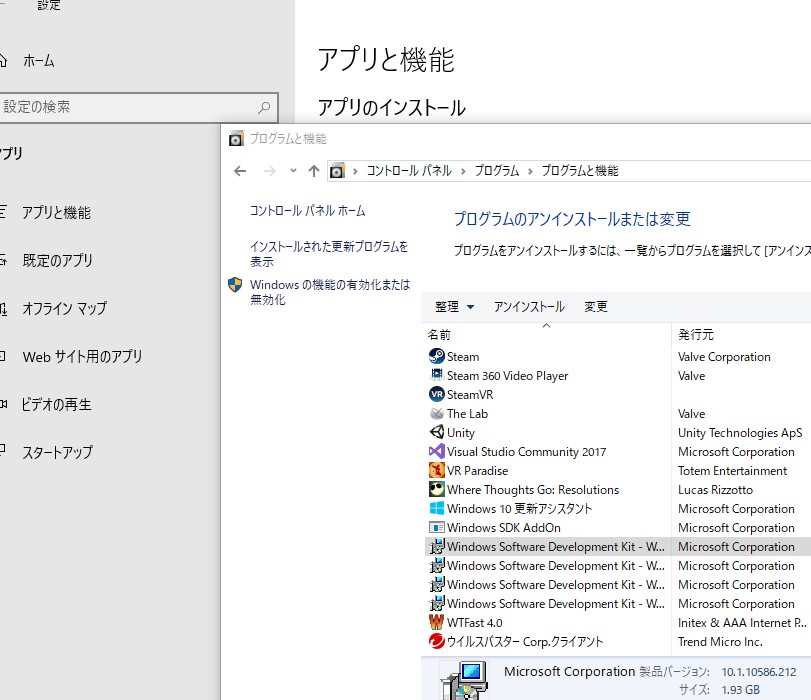811x700 pixels.
Task: Go up one level with up arrow
Action: pyautogui.click(x=313, y=171)
